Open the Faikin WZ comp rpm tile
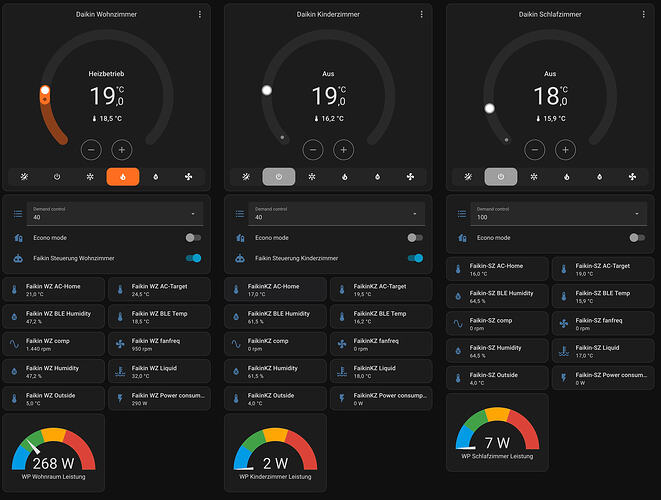This screenshot has width=661, height=500. click(x=54, y=344)
